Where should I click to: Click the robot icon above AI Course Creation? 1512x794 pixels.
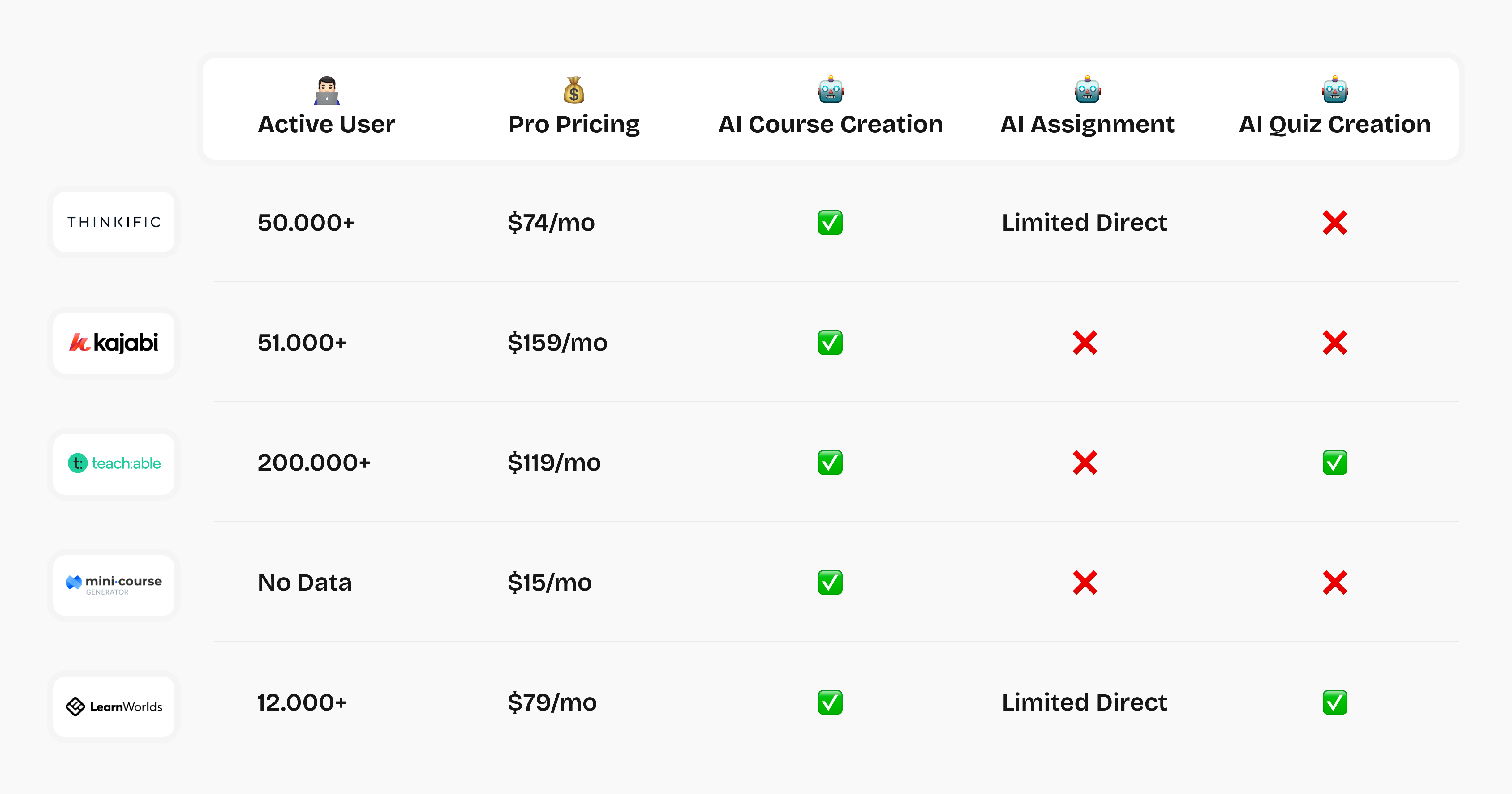click(831, 89)
